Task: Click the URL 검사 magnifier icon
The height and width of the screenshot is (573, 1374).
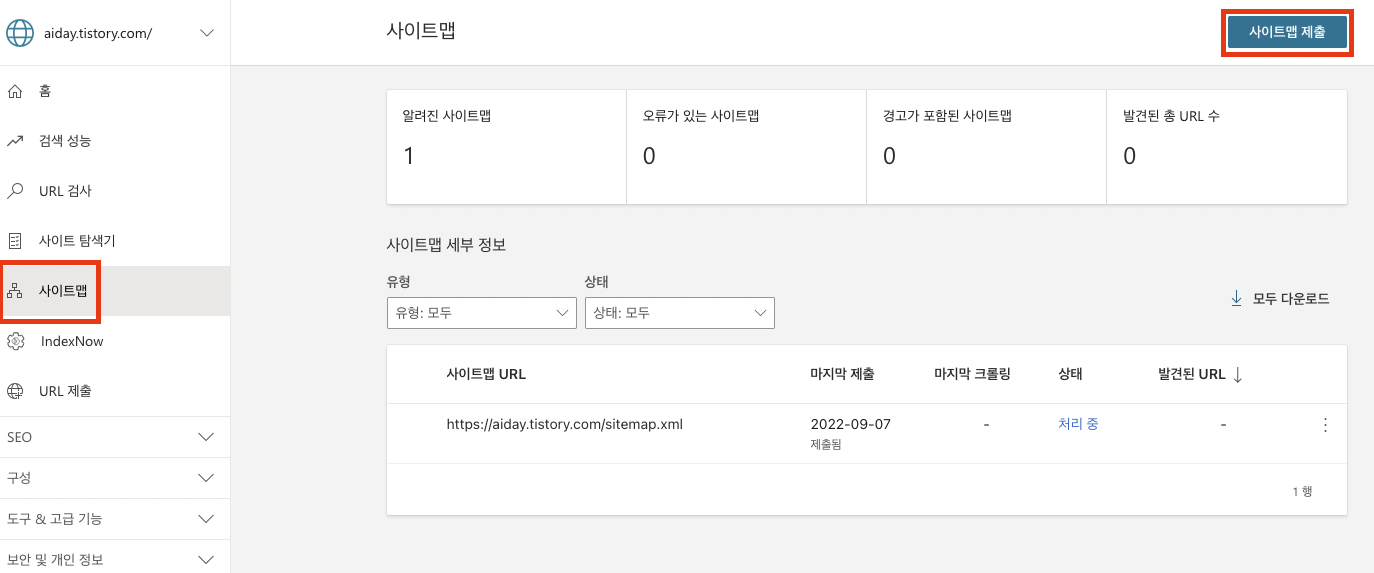Action: point(15,191)
